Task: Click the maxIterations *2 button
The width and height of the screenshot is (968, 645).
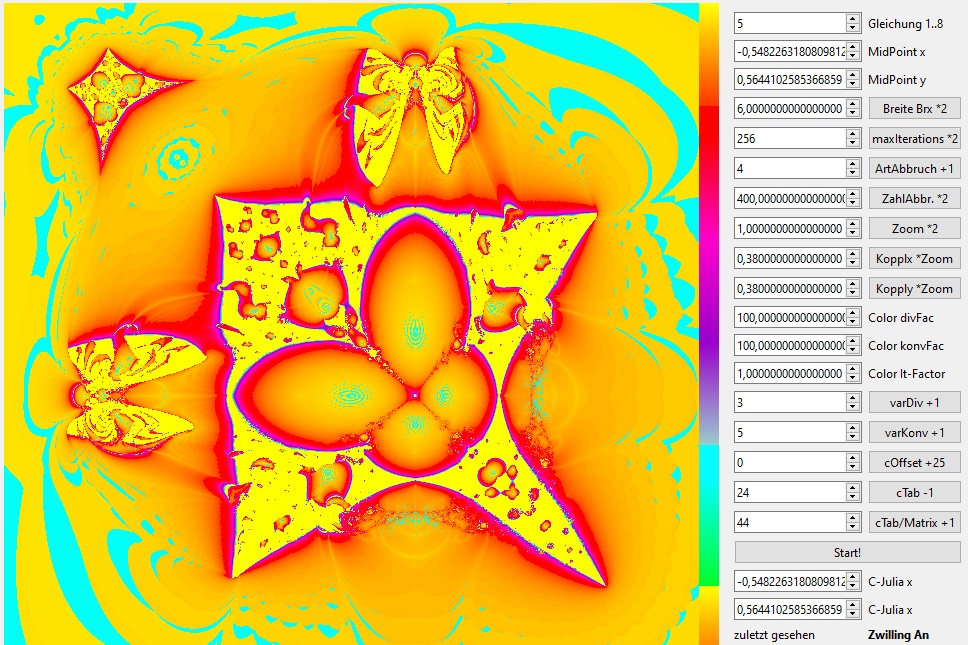Action: click(x=914, y=139)
